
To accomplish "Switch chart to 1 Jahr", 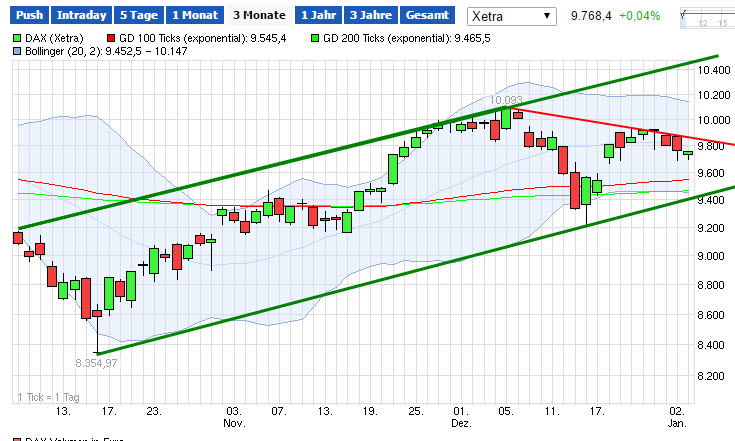I will point(318,16).
